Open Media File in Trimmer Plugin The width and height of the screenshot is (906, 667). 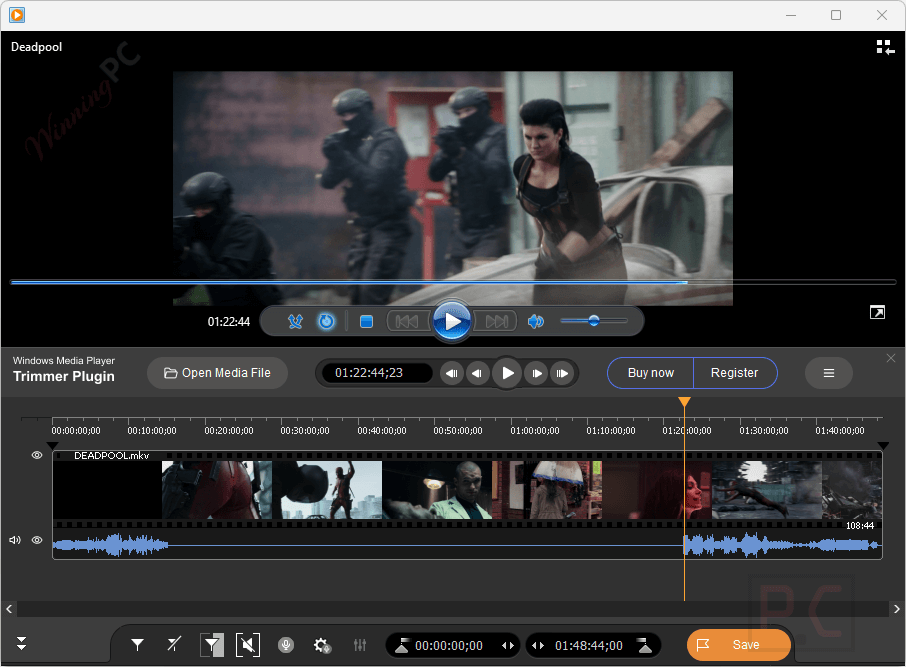point(217,373)
